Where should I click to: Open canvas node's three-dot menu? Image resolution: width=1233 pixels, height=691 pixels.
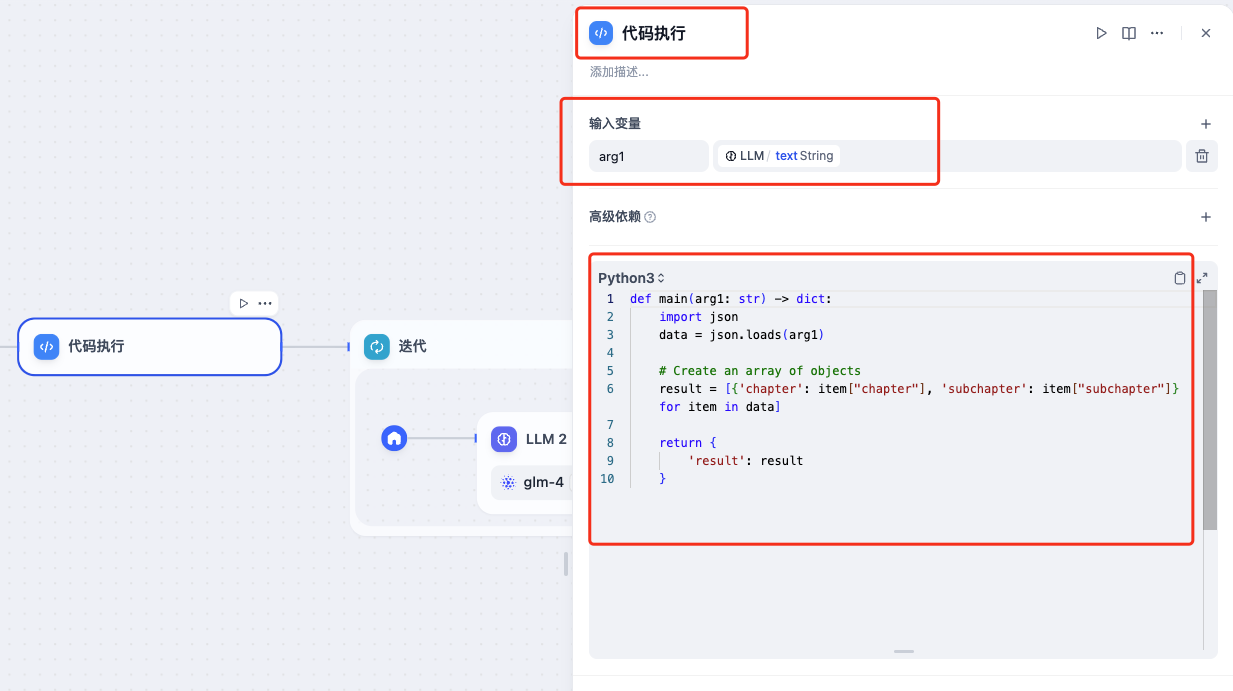265,303
